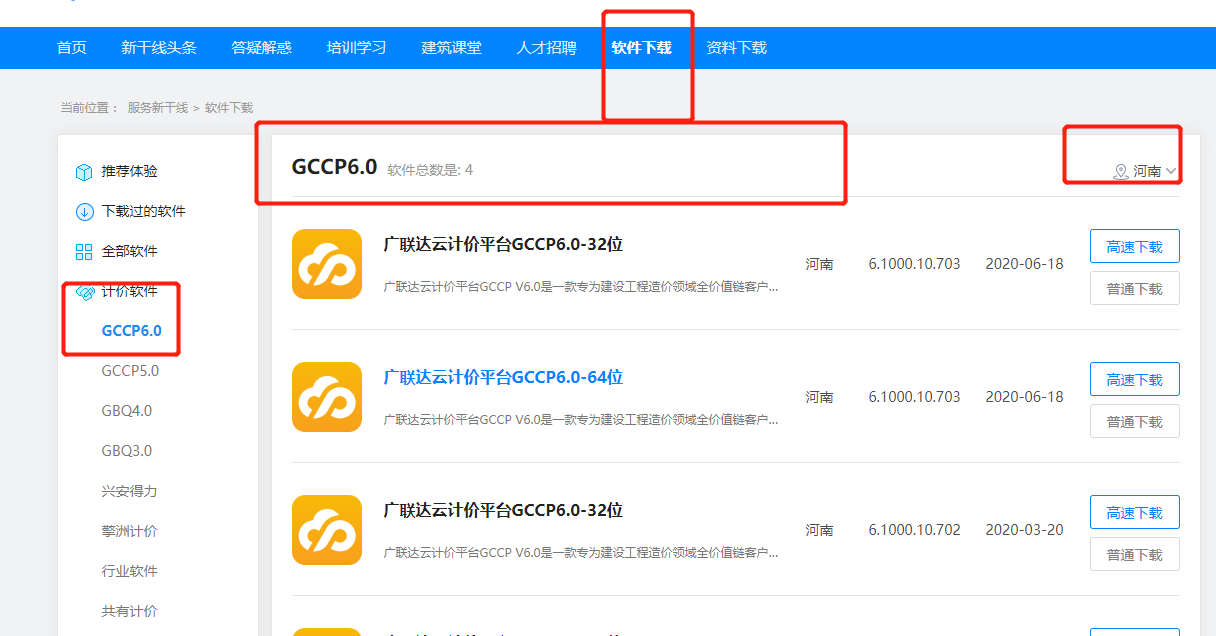This screenshot has width=1216, height=636.
Task: Open the 人才招聘 menu item
Action: click(x=546, y=47)
